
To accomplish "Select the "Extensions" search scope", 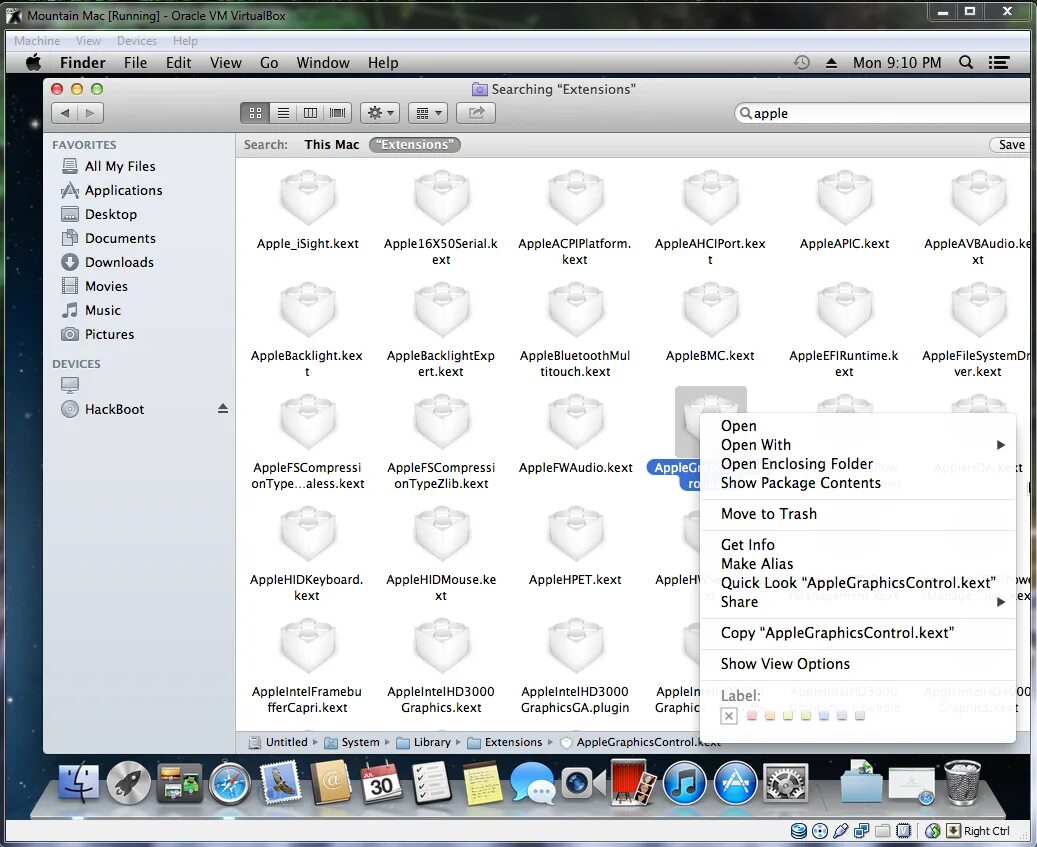I will tap(415, 145).
